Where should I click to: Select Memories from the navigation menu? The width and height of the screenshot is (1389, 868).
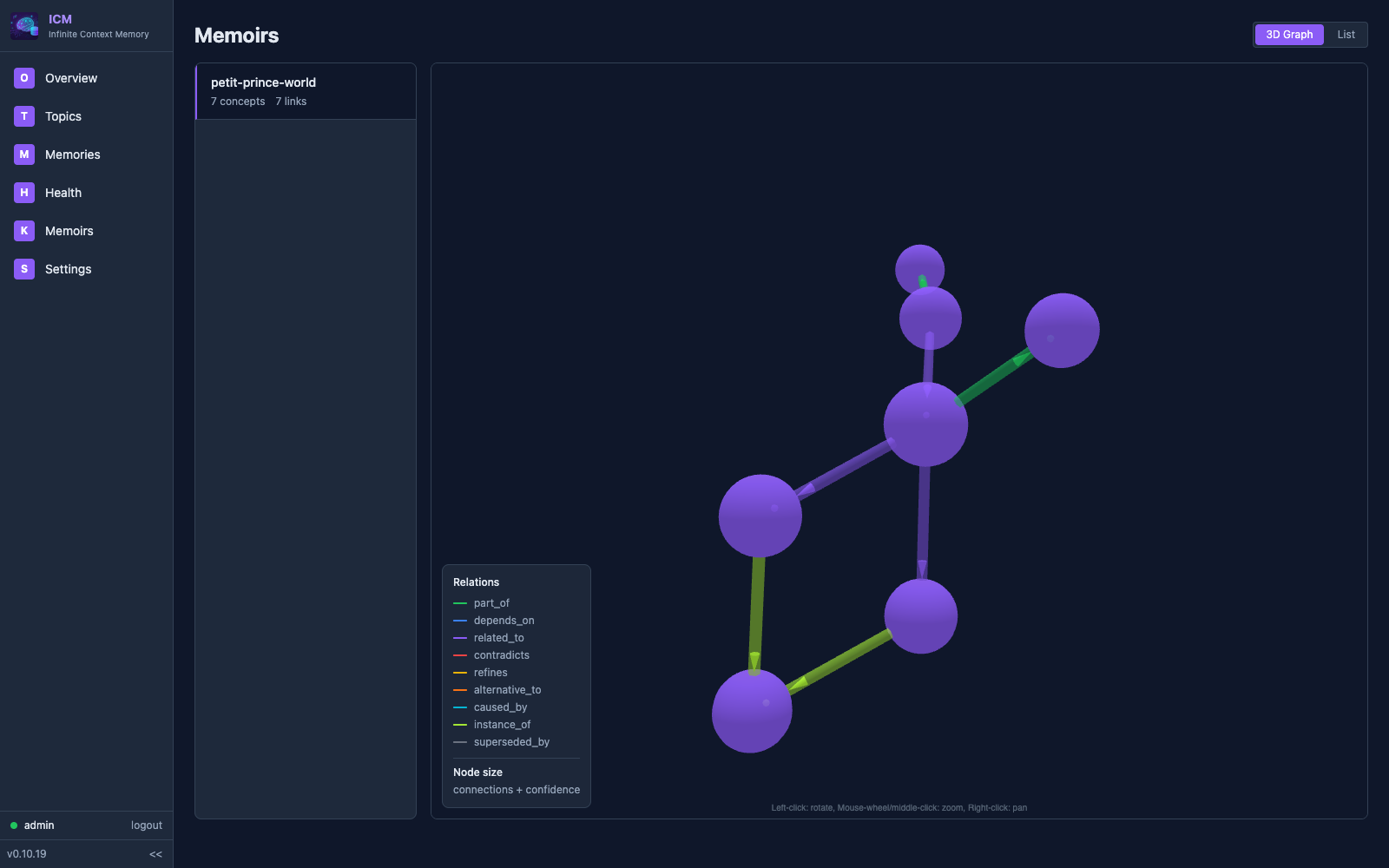pos(72,155)
